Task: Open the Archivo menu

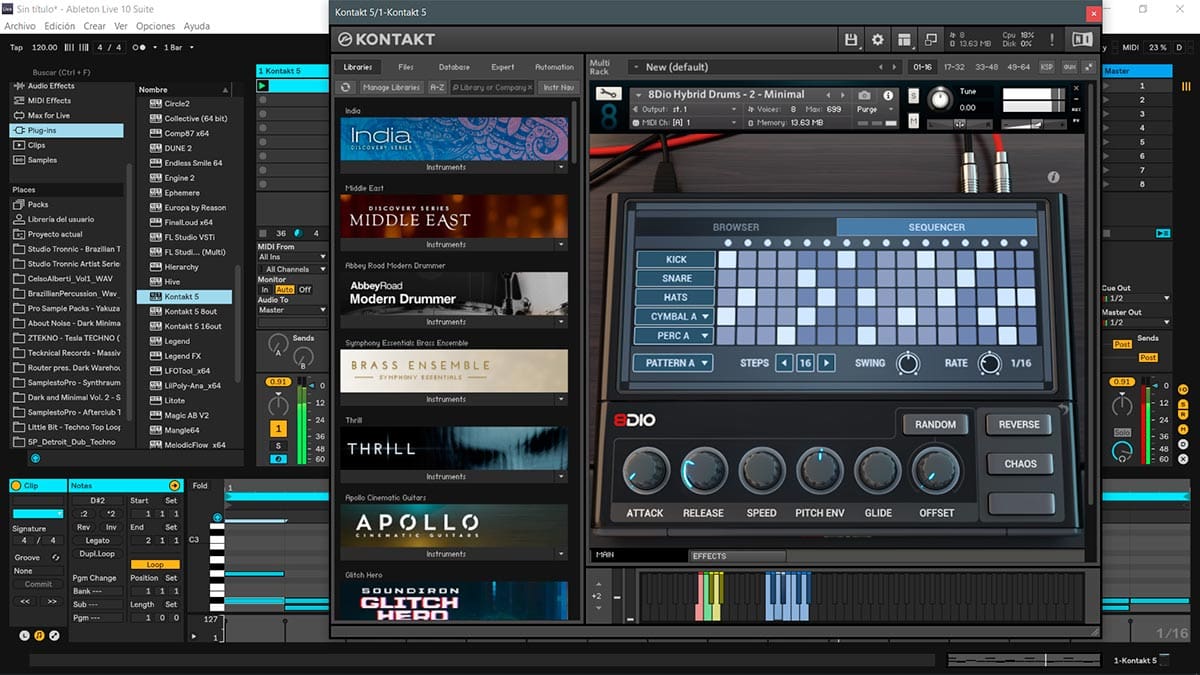Action: click(x=20, y=26)
